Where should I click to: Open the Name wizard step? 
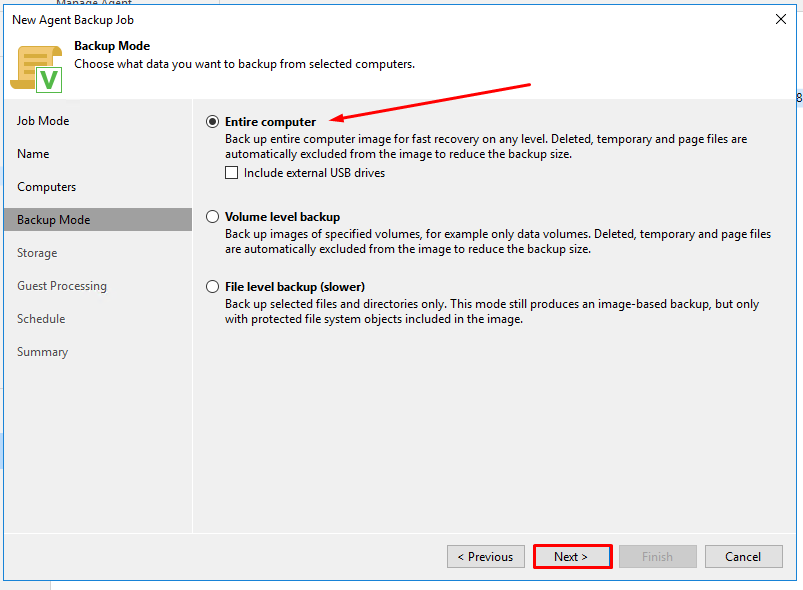33,154
